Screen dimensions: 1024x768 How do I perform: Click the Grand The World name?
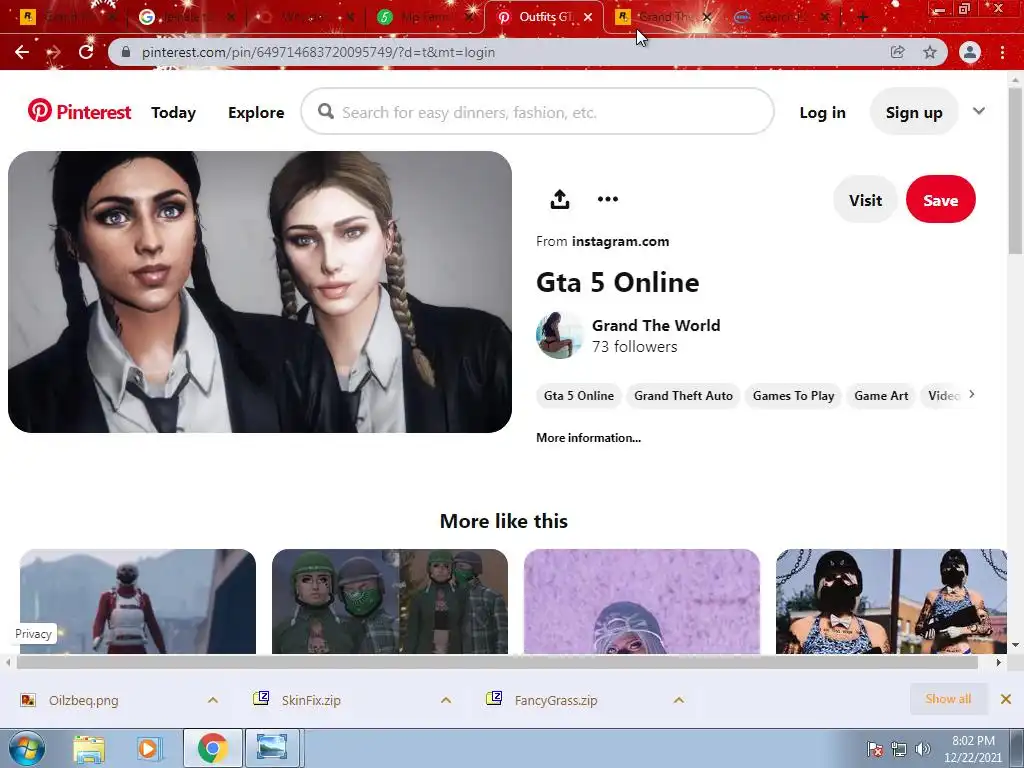click(656, 325)
